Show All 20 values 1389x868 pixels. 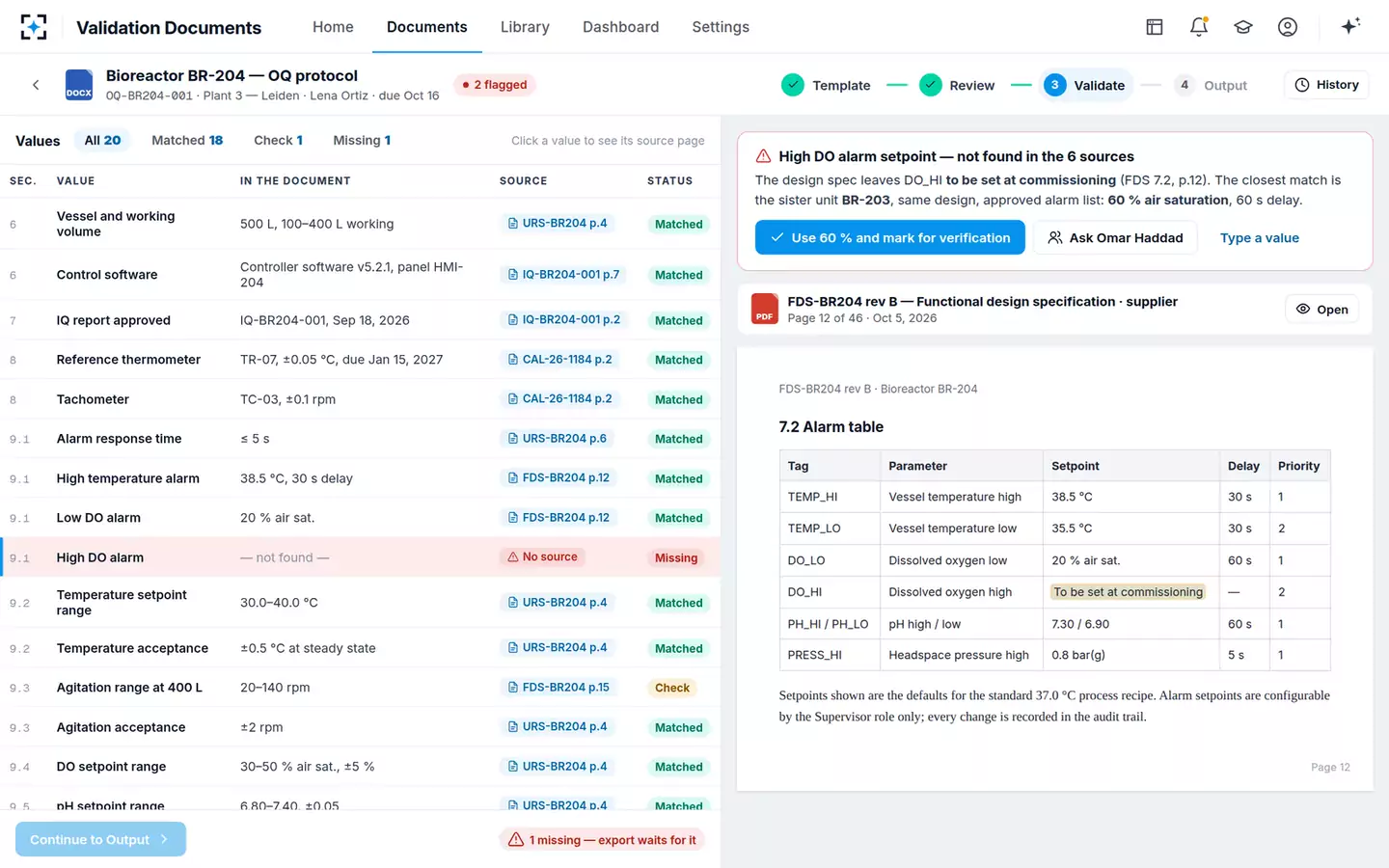click(102, 140)
